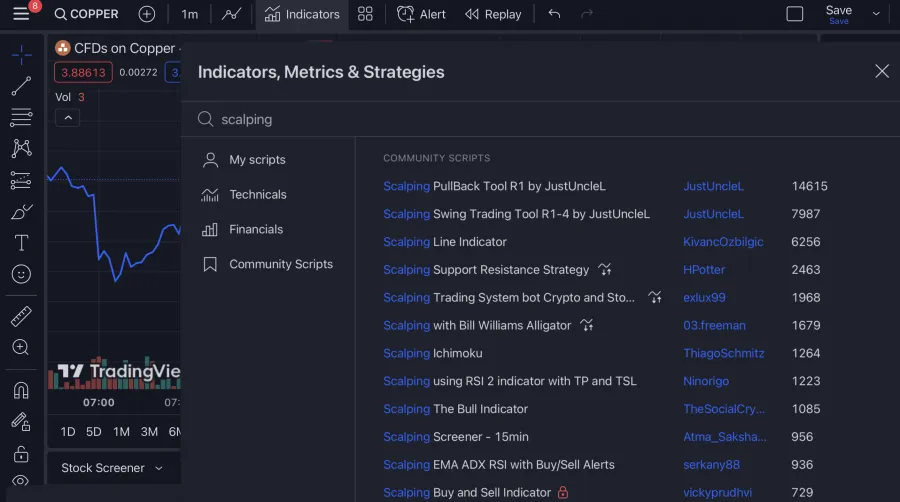This screenshot has width=900, height=502.
Task: Open the Community Scripts category
Action: (280, 265)
